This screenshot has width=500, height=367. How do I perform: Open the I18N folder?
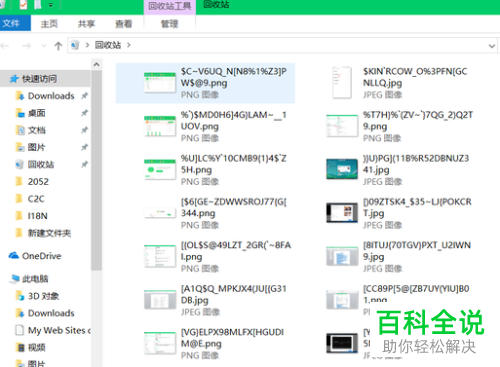pyautogui.click(x=37, y=216)
